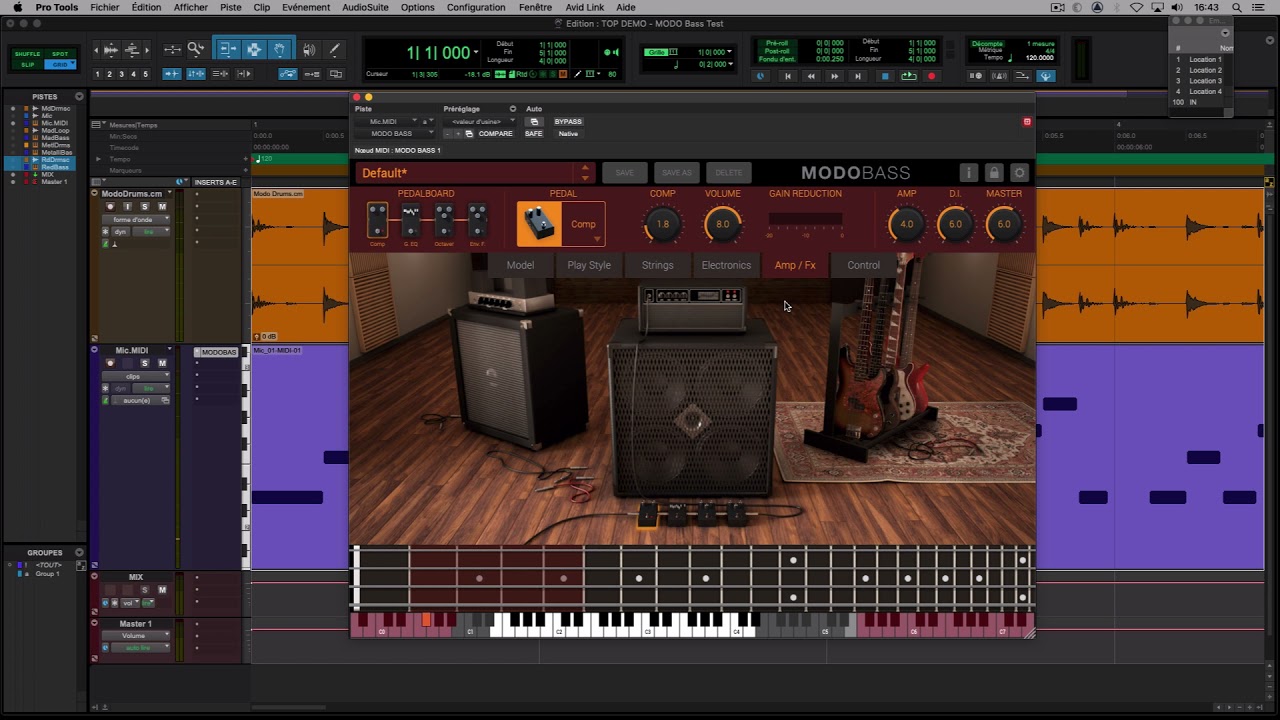Open the AudioSuite menu
Screen dimensions: 1280x720
[365, 7]
